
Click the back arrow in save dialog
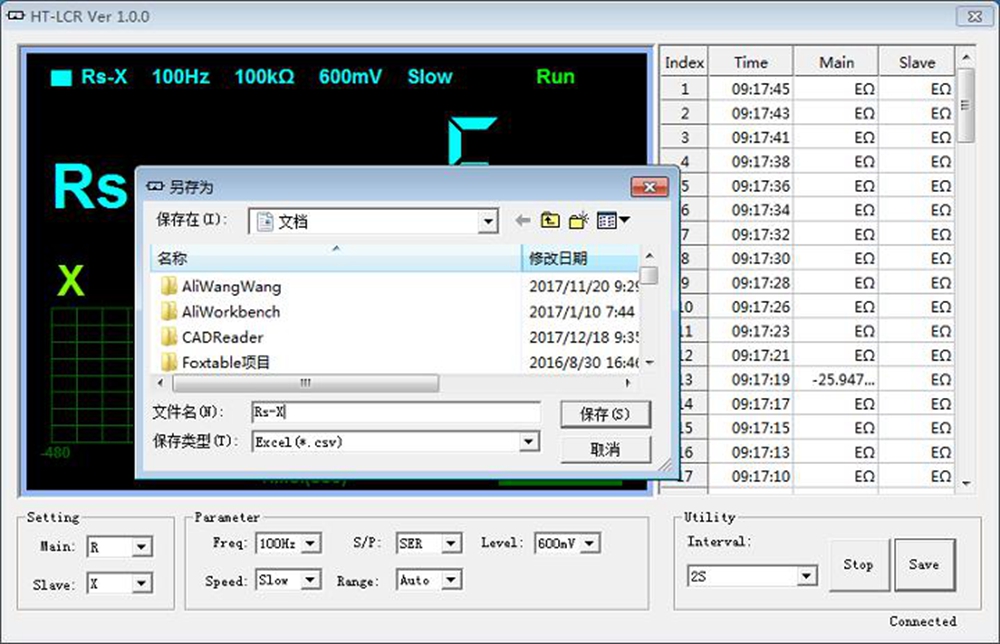[522, 221]
